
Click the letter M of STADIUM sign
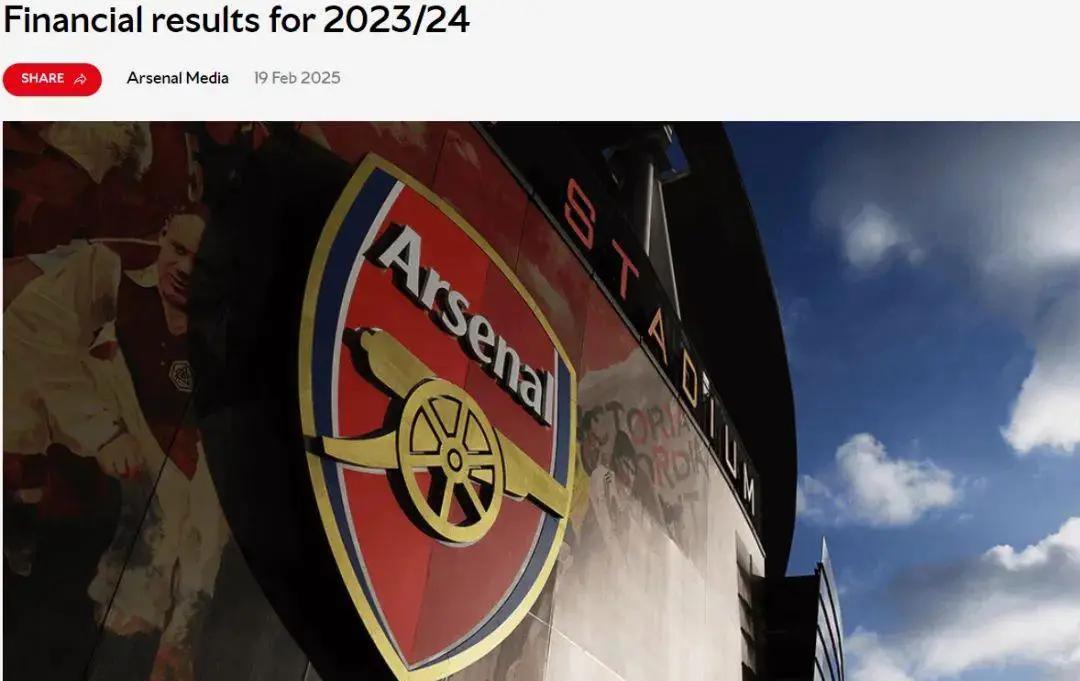point(749,493)
